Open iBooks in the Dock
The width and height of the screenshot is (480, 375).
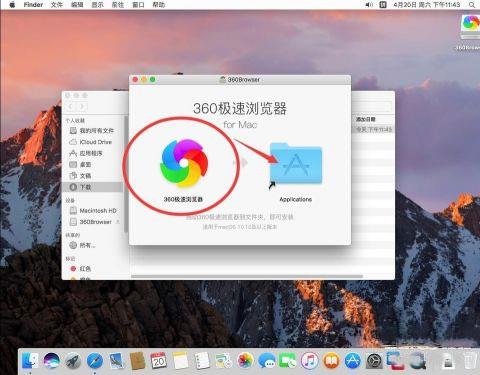331,361
